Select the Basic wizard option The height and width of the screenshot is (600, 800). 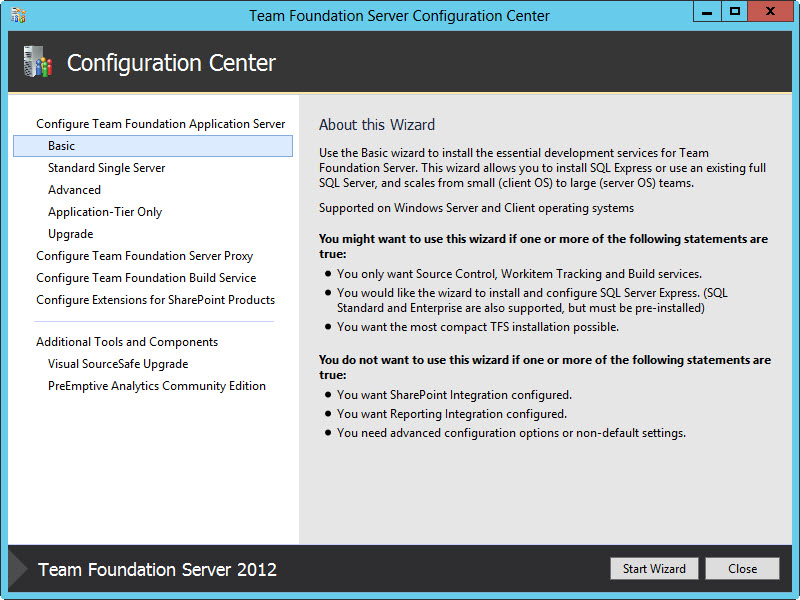62,145
